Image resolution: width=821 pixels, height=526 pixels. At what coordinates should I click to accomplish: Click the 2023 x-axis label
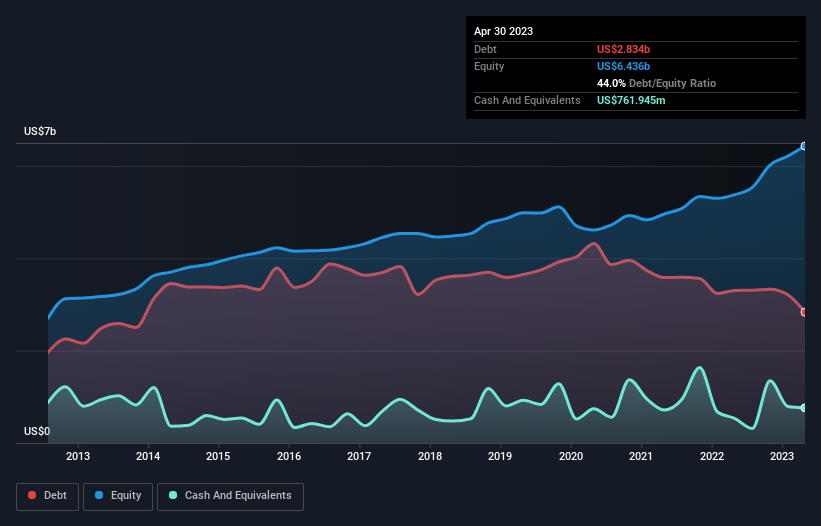pos(782,456)
